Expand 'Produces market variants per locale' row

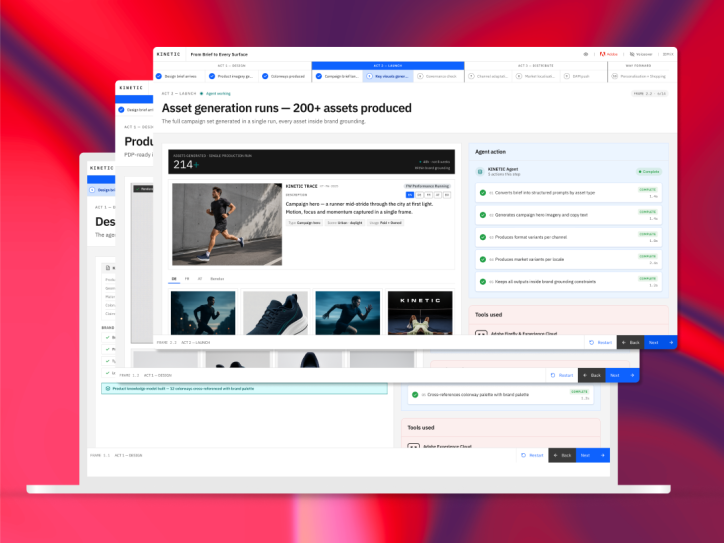pyautogui.click(x=568, y=259)
